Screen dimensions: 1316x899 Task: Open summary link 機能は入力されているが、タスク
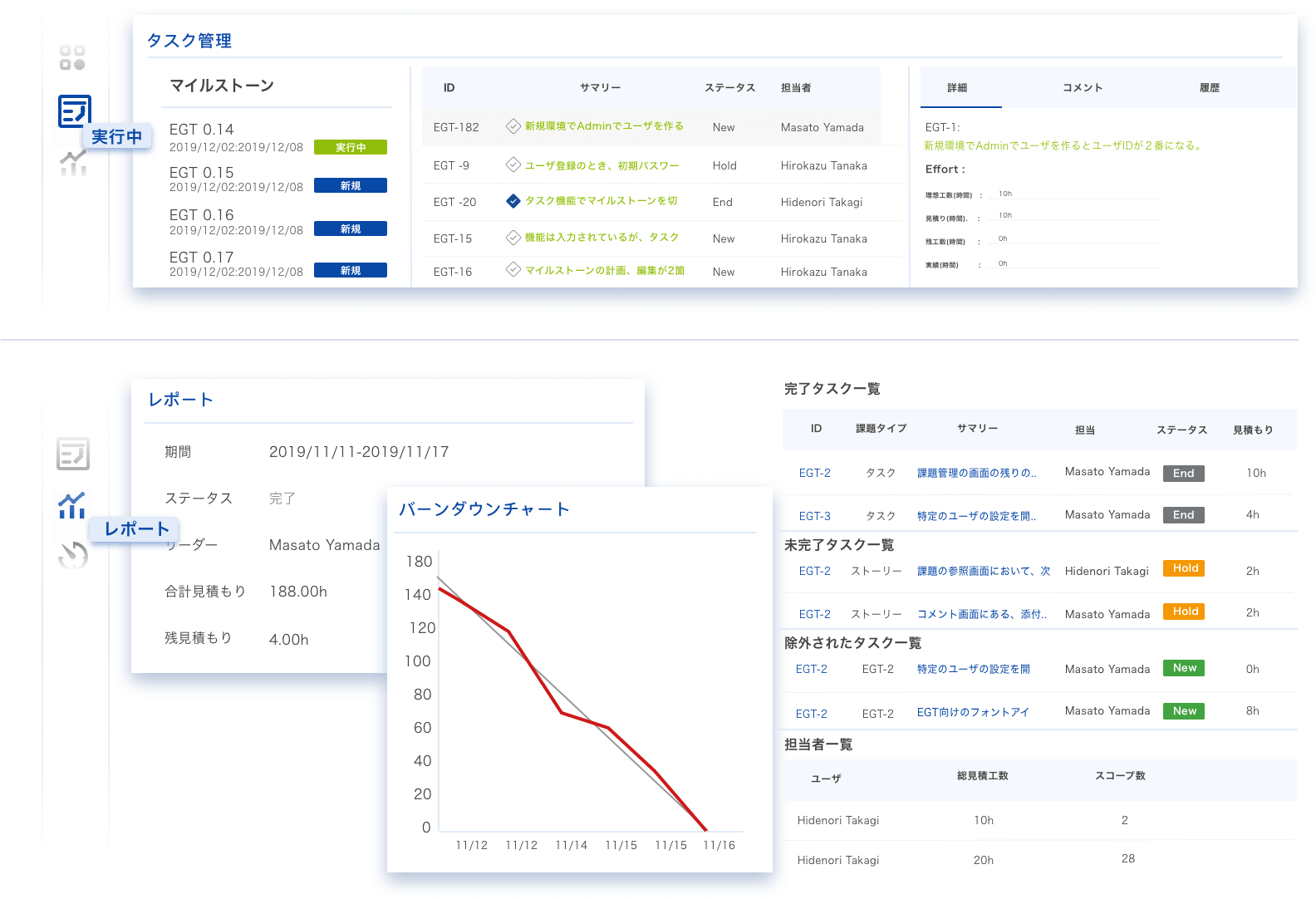pyautogui.click(x=602, y=238)
